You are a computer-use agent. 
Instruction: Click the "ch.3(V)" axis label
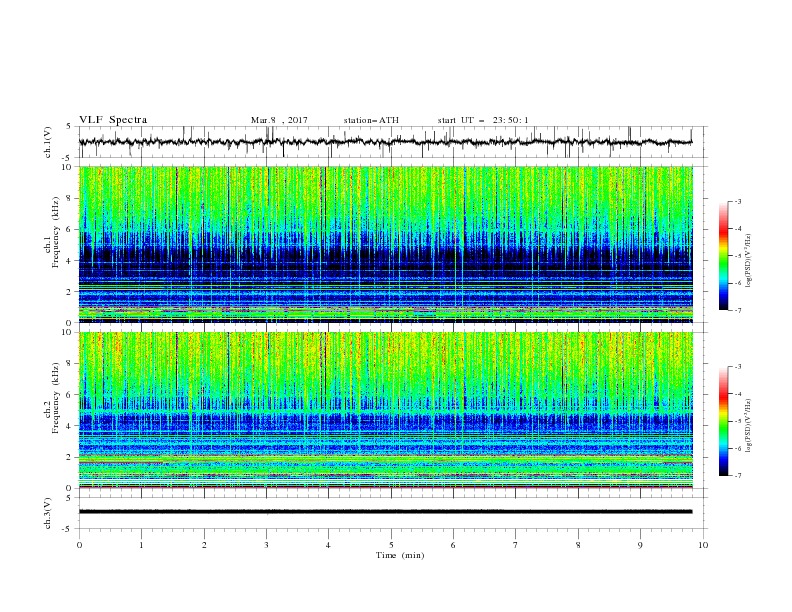(x=48, y=513)
